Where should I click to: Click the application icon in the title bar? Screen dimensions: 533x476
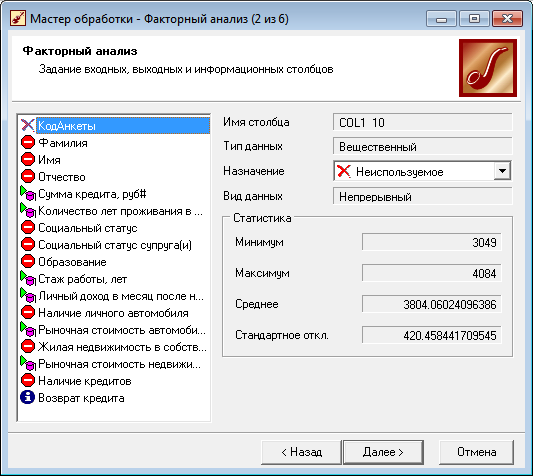[18, 18]
